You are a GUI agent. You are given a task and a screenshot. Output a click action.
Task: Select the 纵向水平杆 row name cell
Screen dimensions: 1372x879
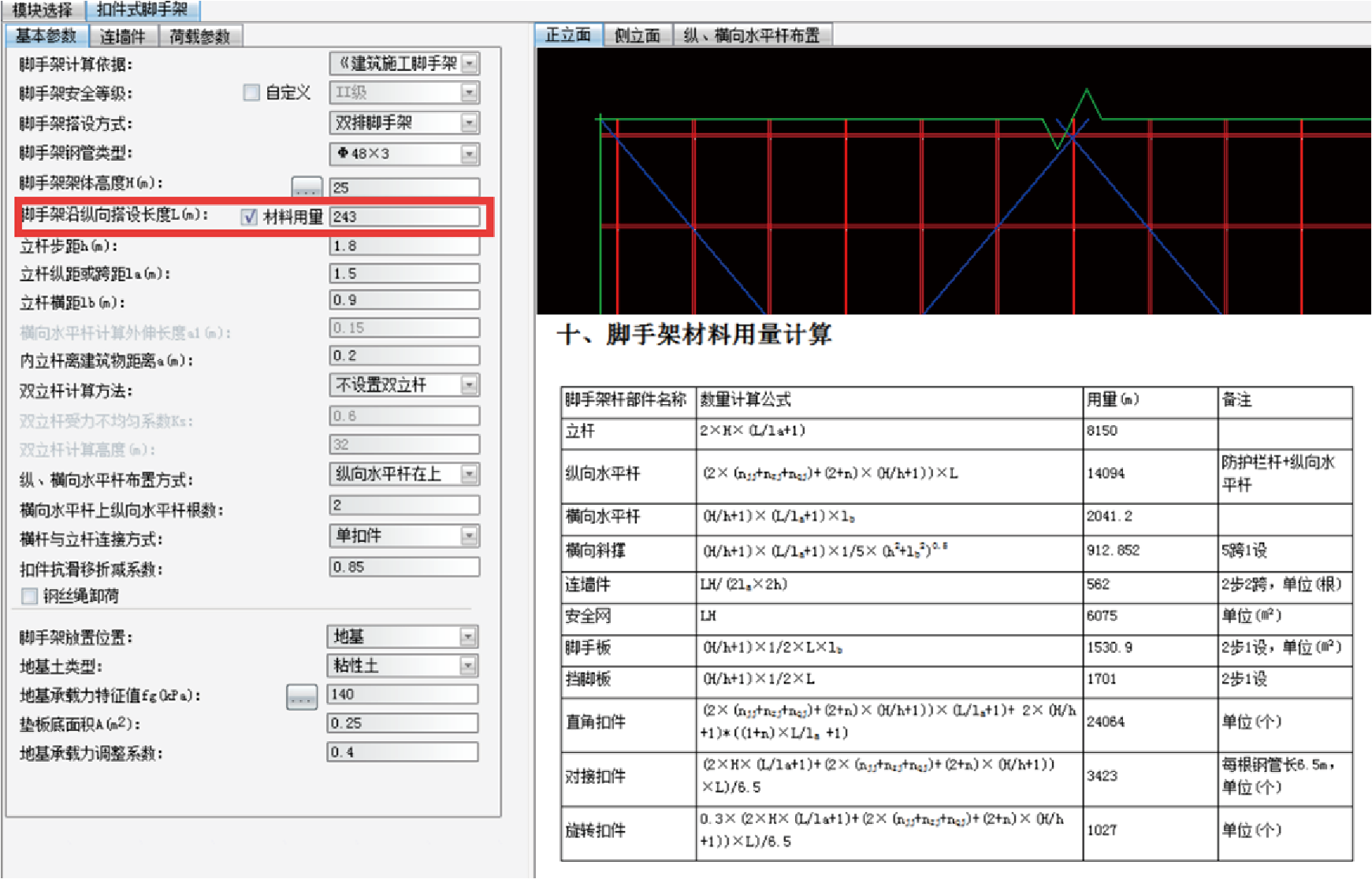click(628, 474)
